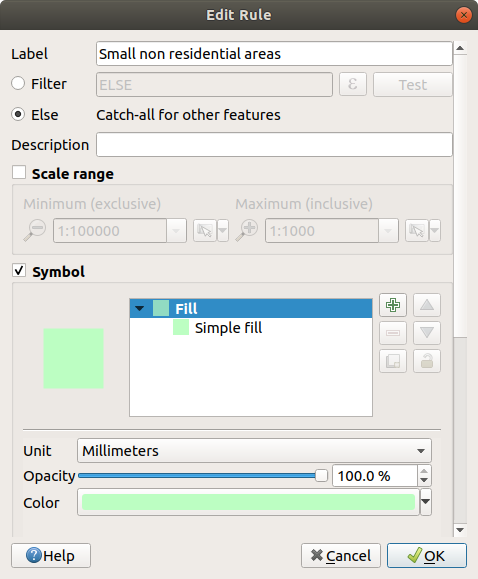
Task: Click the duplicate symbol layer icon
Action: [x=393, y=361]
